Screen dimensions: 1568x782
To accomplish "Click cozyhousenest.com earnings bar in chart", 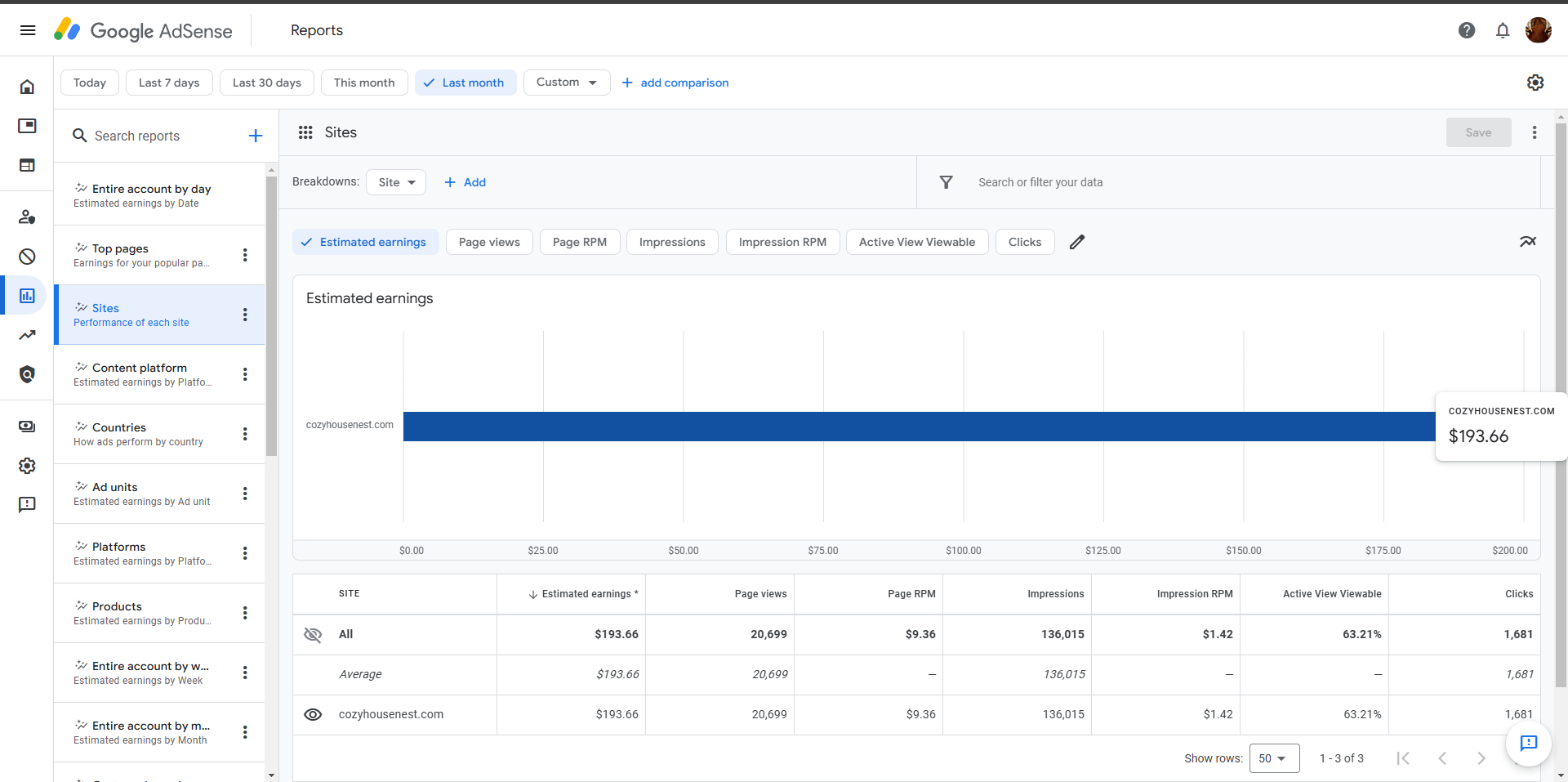I will 920,427.
